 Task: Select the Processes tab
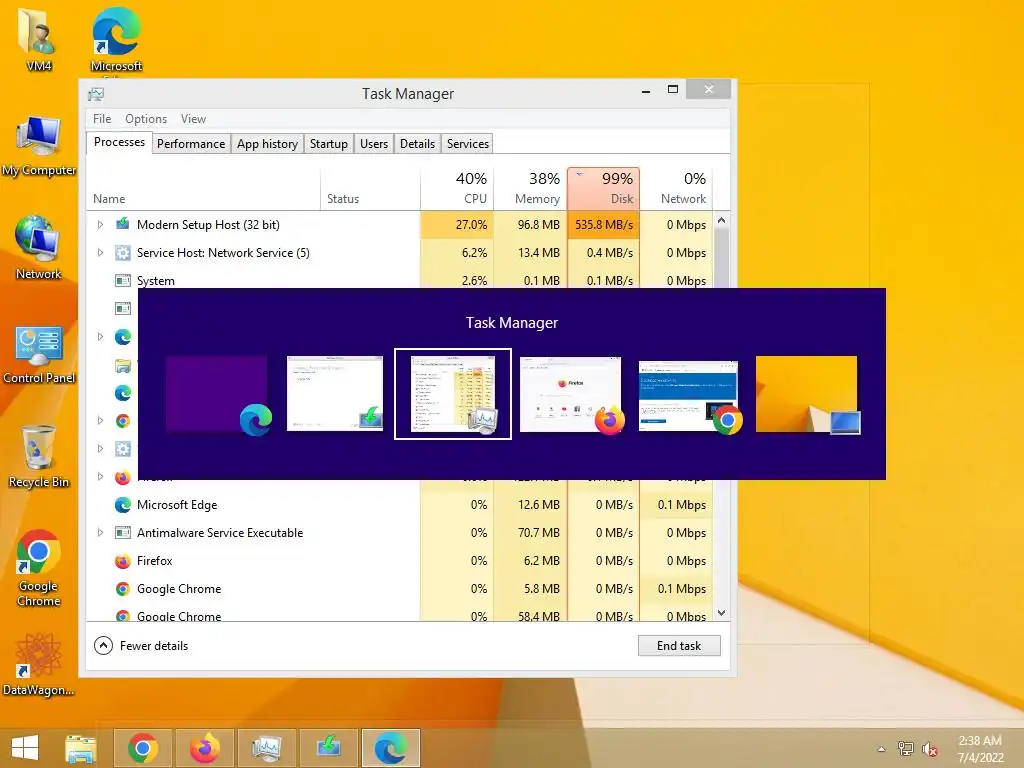click(x=120, y=142)
